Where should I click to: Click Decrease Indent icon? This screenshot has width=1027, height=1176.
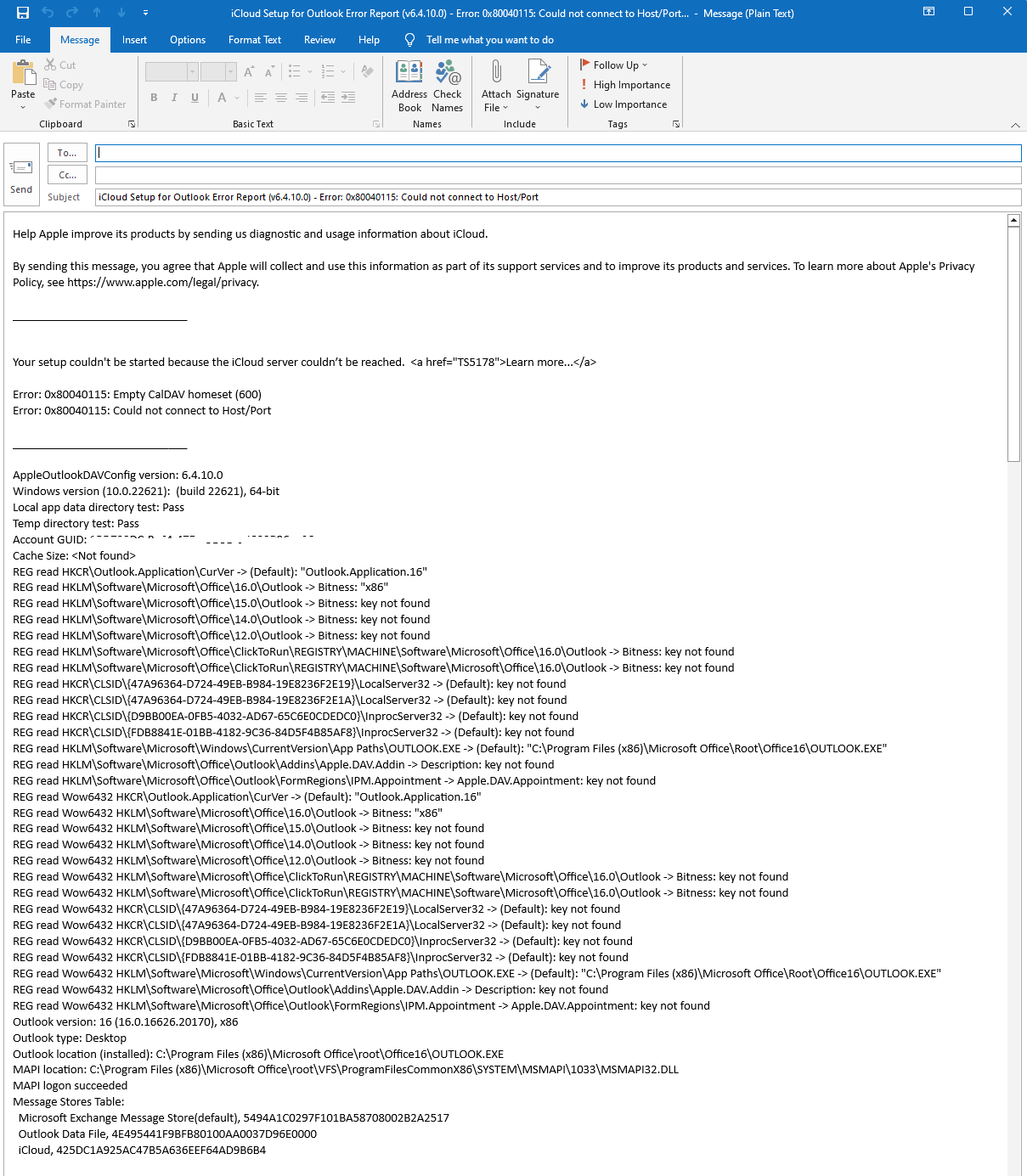pyautogui.click(x=328, y=98)
